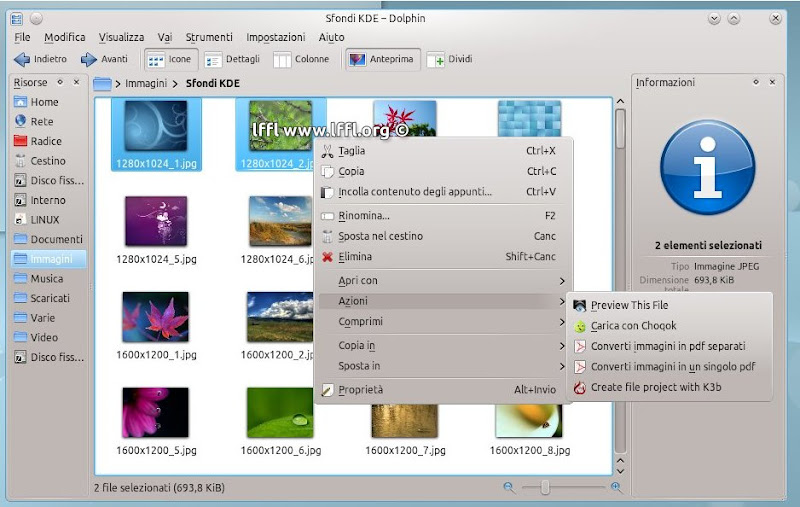Click zoom-out magnifier icon in status bar
This screenshot has width=800, height=507.
509,487
